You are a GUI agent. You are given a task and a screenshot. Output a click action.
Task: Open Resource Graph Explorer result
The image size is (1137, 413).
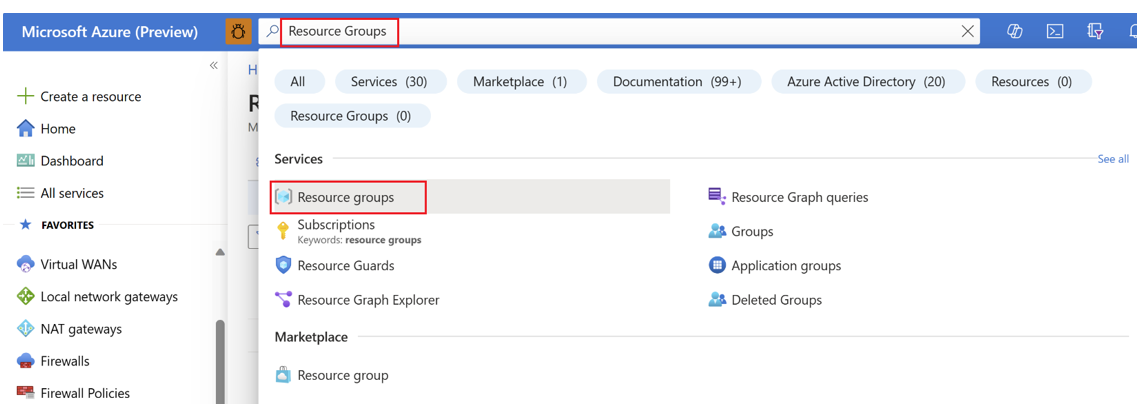coord(367,300)
